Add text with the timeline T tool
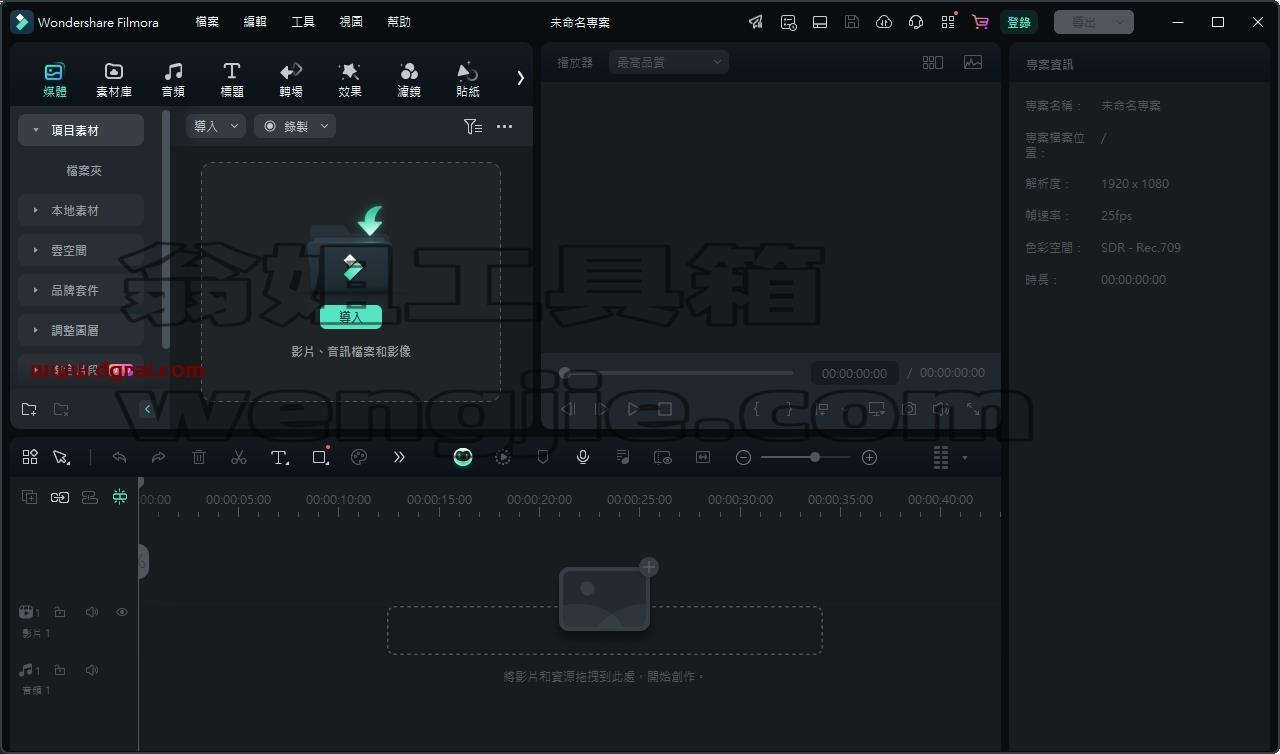 click(x=280, y=457)
